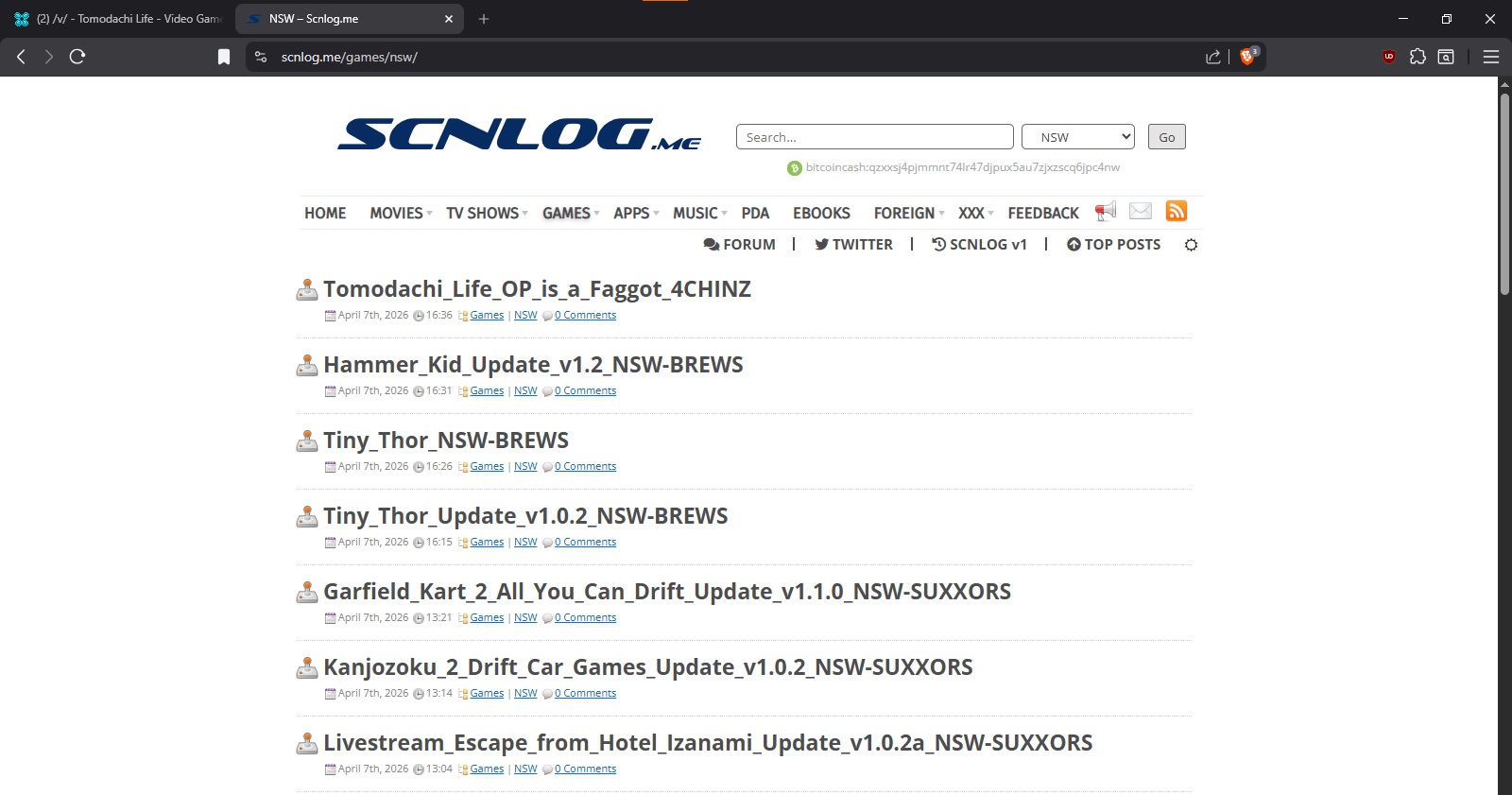The image size is (1512, 795).
Task: Click the joystick icon beside Livestream_Escape post
Action: pyautogui.click(x=307, y=743)
